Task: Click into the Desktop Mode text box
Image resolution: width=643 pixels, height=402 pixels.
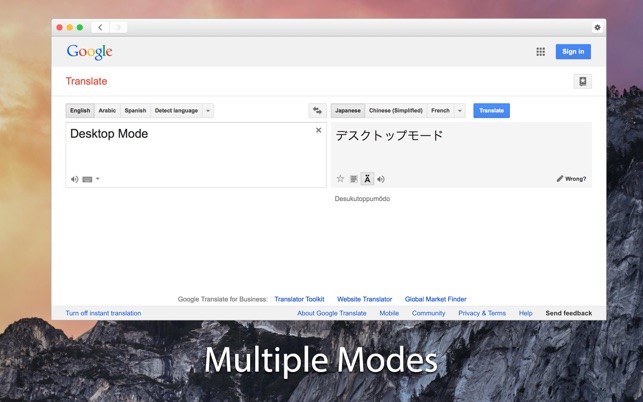Action: 196,155
